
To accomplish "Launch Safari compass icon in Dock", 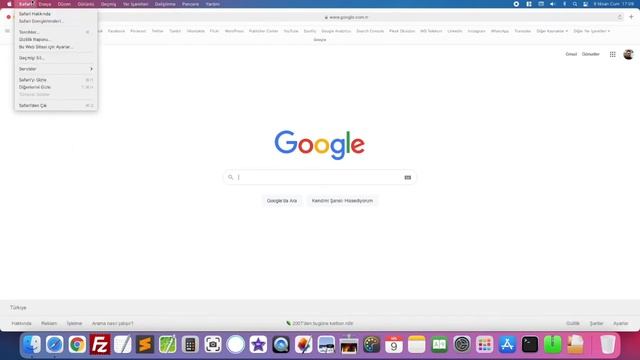I will [55, 344].
